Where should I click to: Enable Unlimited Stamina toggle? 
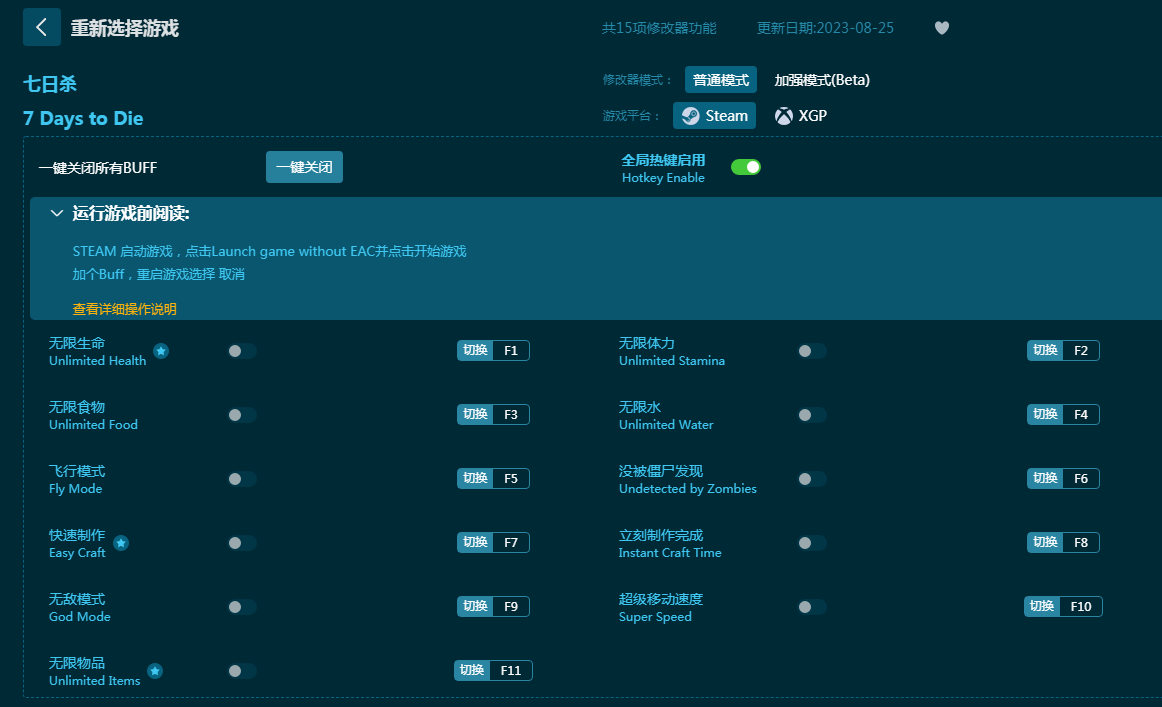tap(811, 351)
